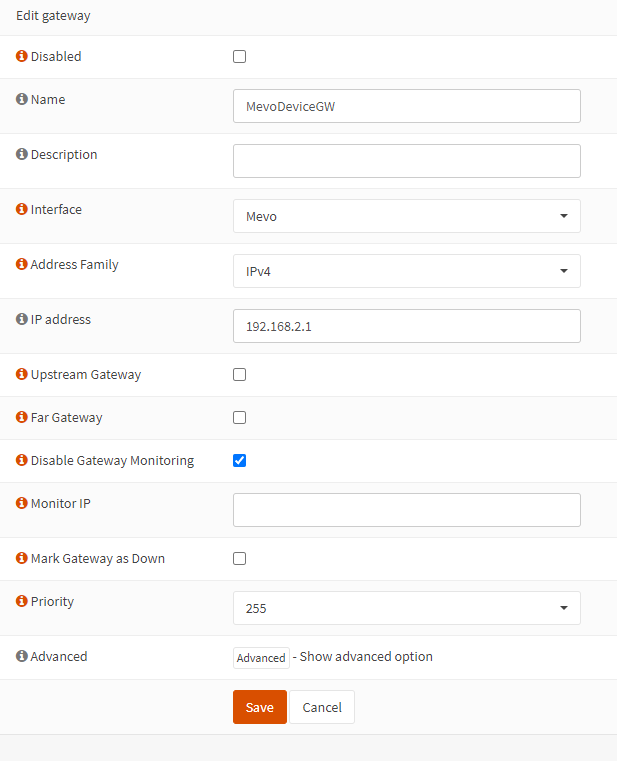
Task: Enable the Upstream Gateway checkbox
Action: pyautogui.click(x=239, y=375)
